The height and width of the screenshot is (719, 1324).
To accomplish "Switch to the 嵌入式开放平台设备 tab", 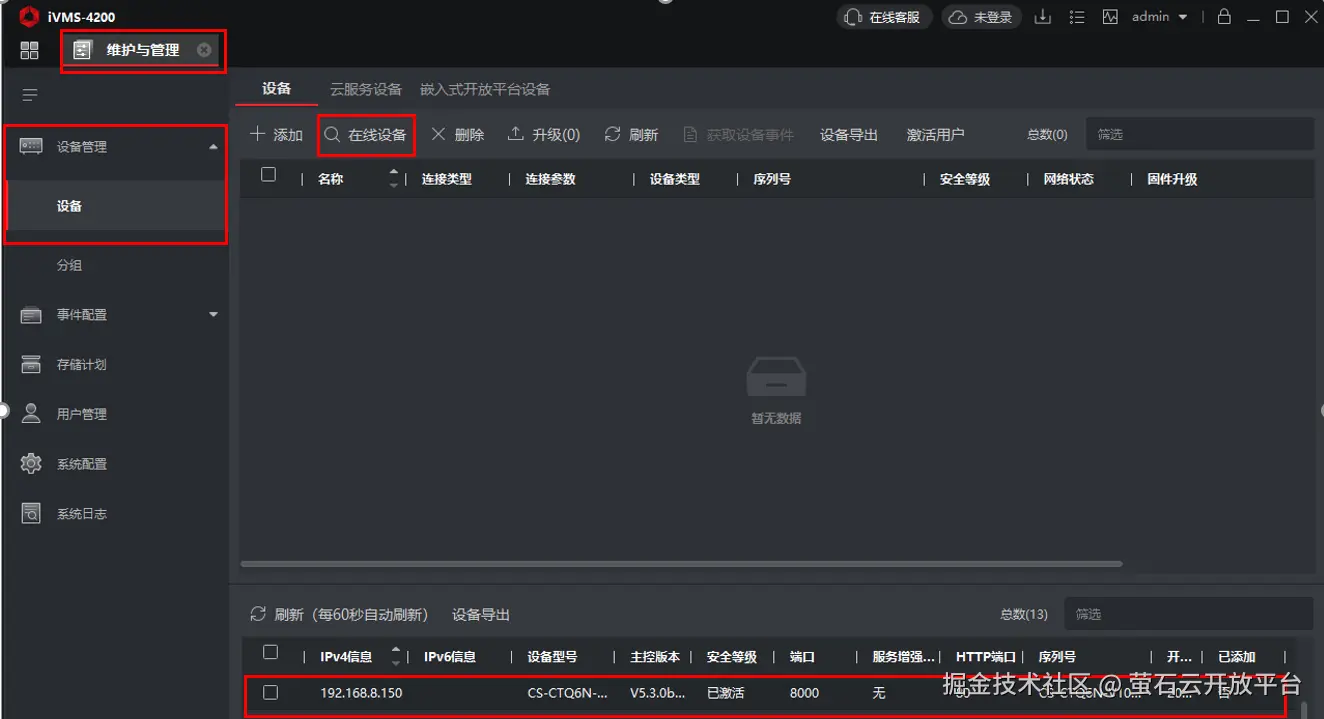I will (x=485, y=89).
